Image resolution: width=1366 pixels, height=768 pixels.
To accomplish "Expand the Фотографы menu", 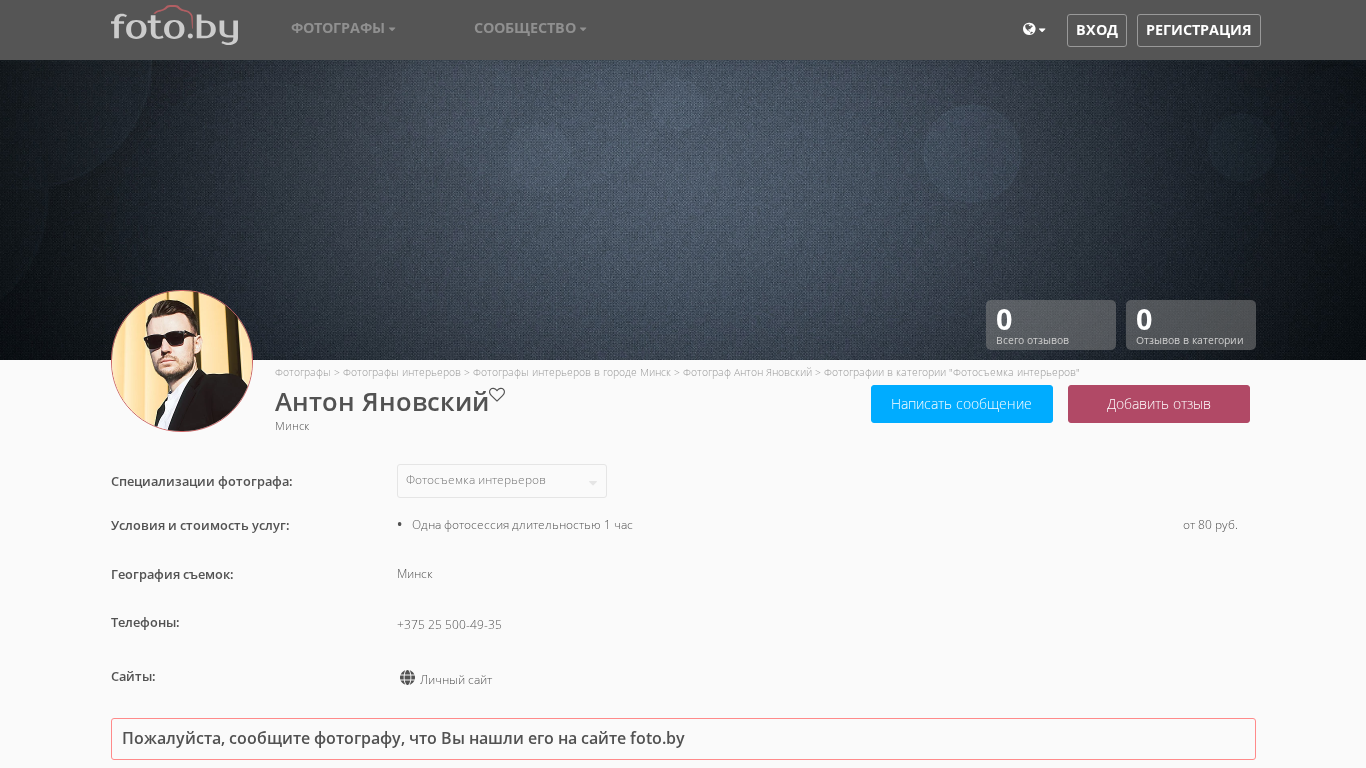I will tap(343, 28).
